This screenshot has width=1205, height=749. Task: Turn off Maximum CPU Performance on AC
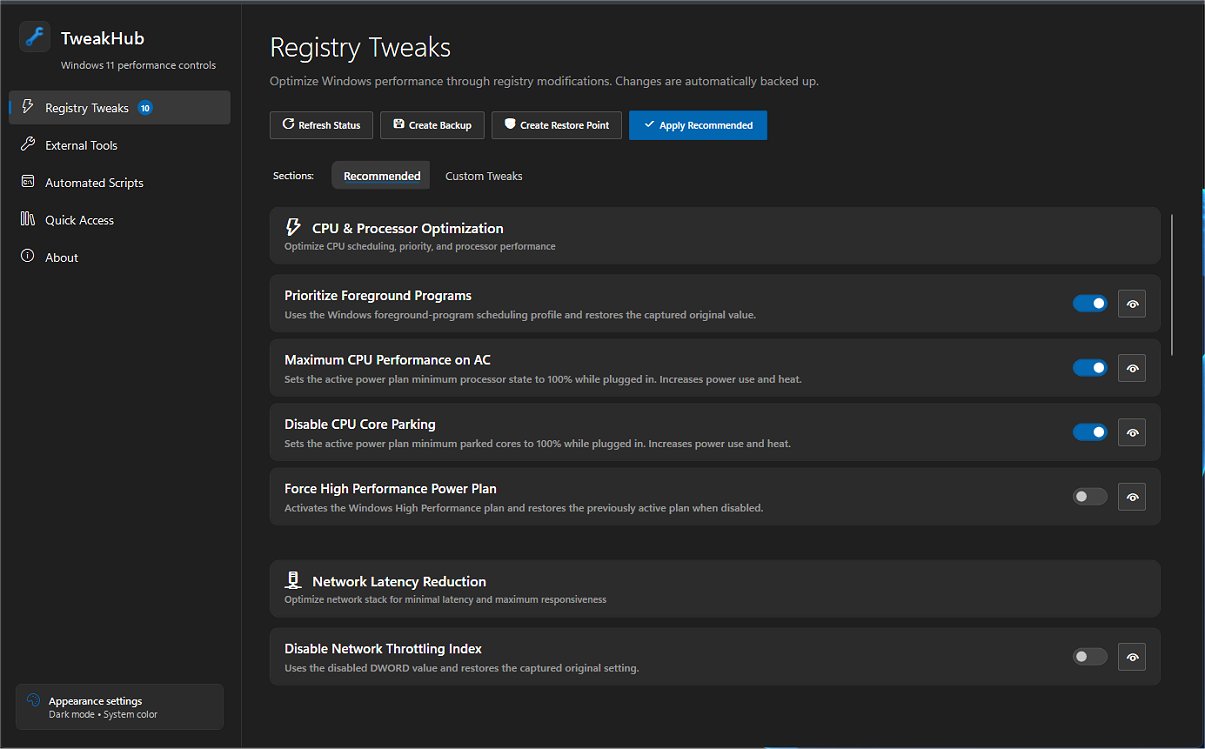point(1090,368)
